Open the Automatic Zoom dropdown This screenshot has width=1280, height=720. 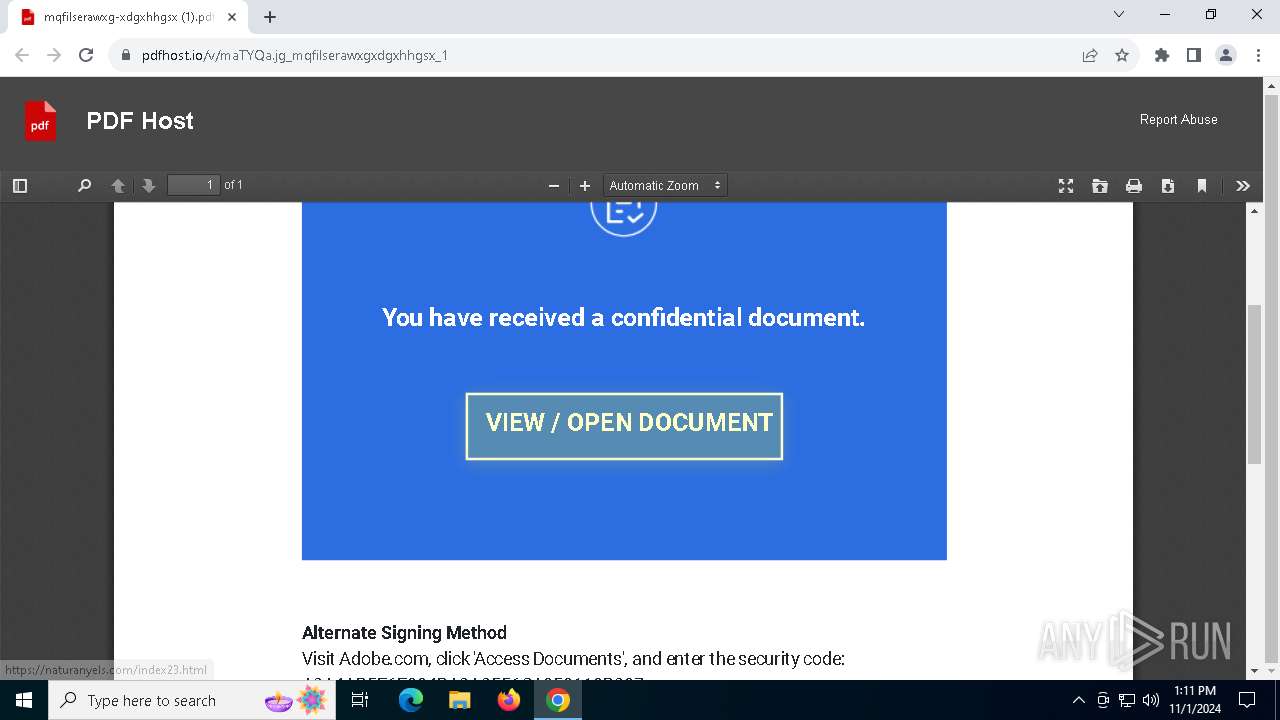[x=665, y=185]
